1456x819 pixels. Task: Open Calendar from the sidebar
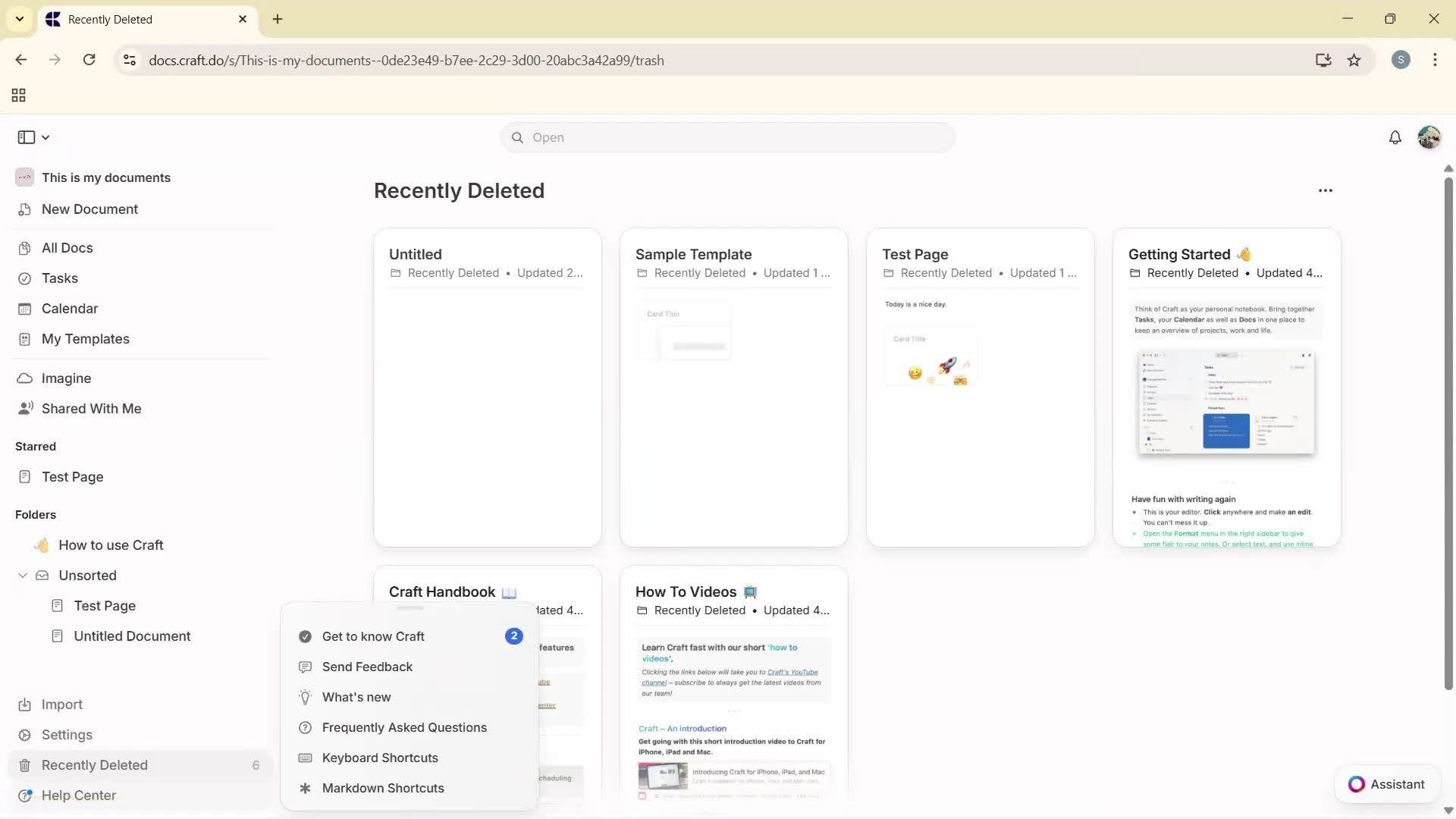[x=69, y=309]
